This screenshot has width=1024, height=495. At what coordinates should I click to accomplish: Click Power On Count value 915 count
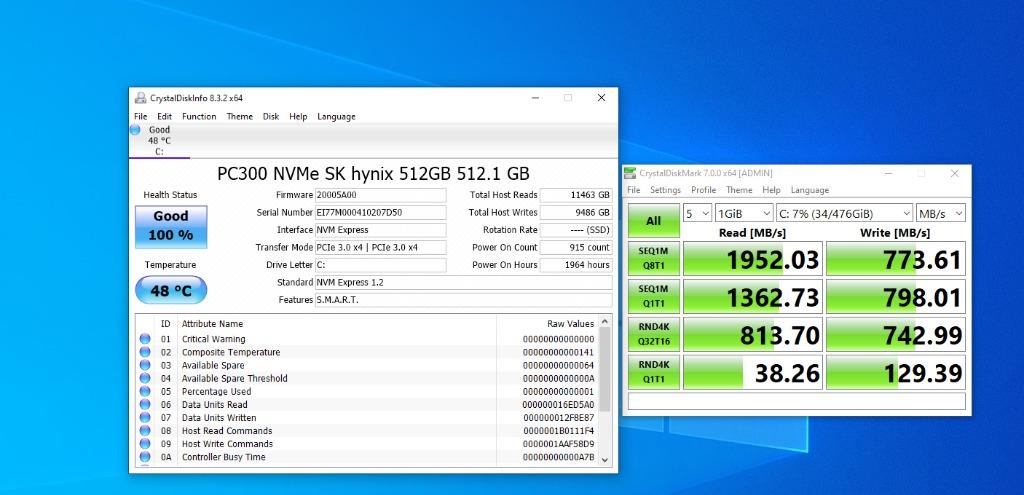pyautogui.click(x=577, y=248)
